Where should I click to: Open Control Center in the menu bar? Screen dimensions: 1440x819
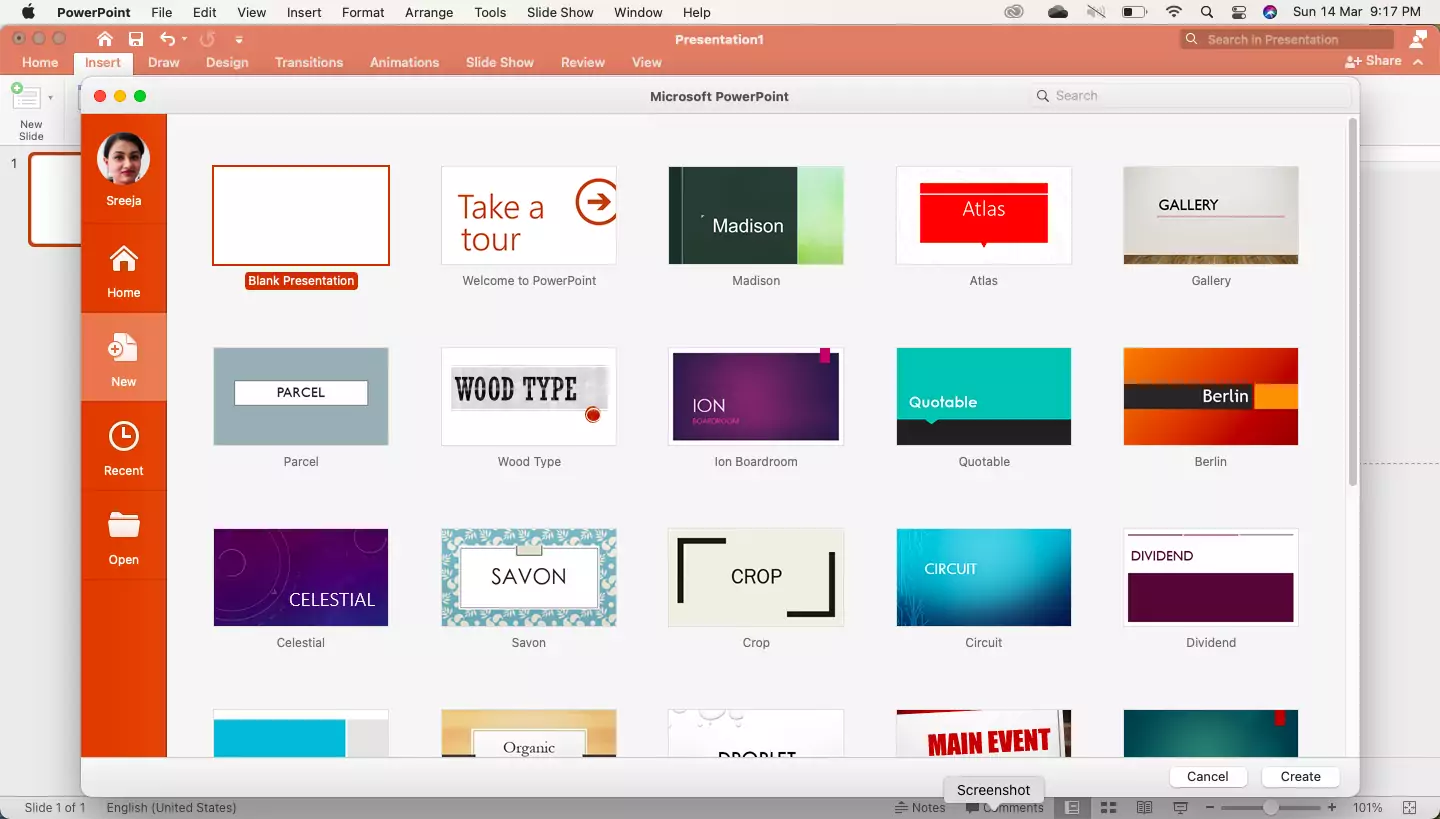[x=1239, y=12]
